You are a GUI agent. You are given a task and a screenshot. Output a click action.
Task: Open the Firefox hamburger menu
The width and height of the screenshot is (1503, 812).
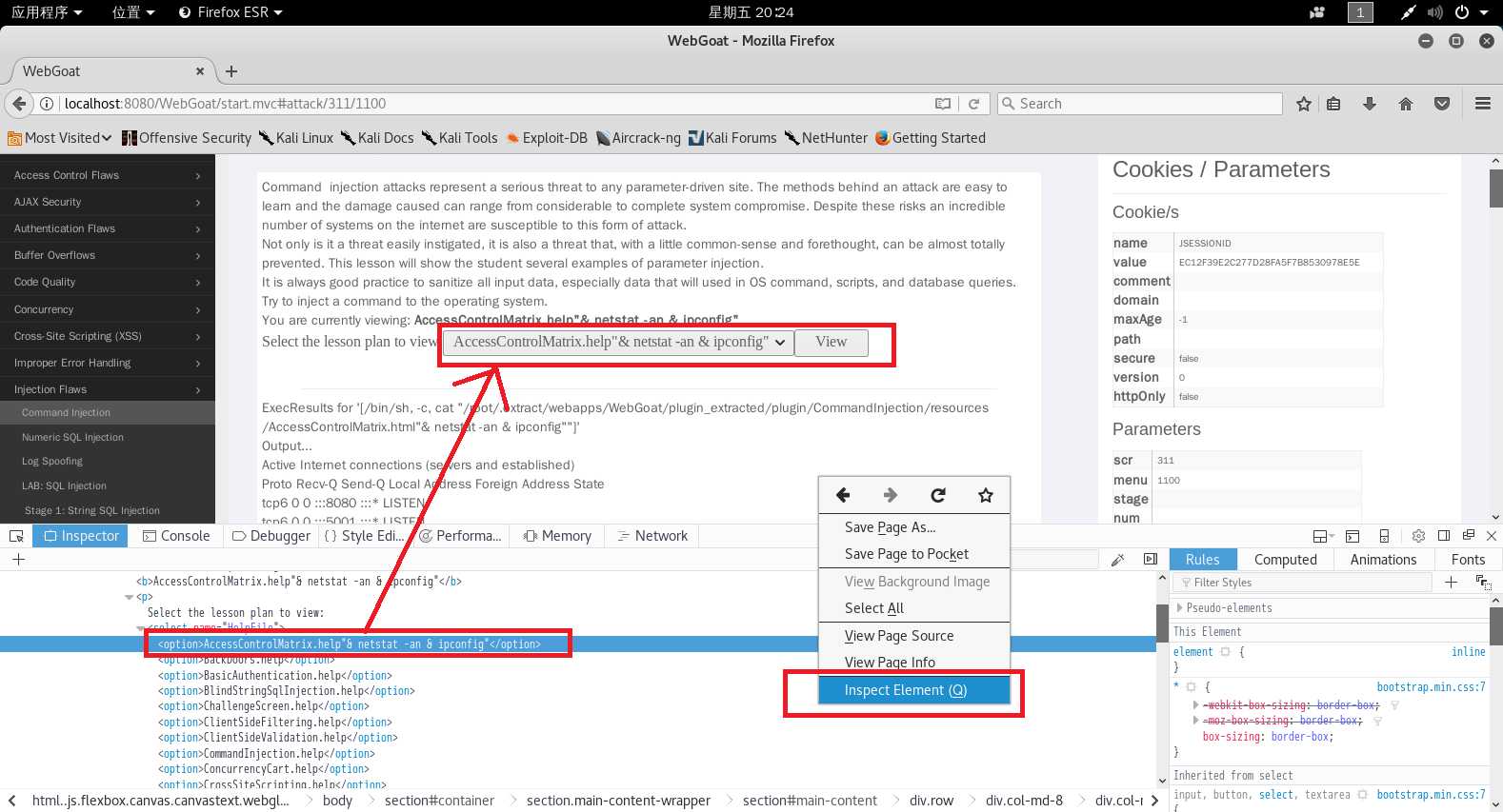[1483, 104]
